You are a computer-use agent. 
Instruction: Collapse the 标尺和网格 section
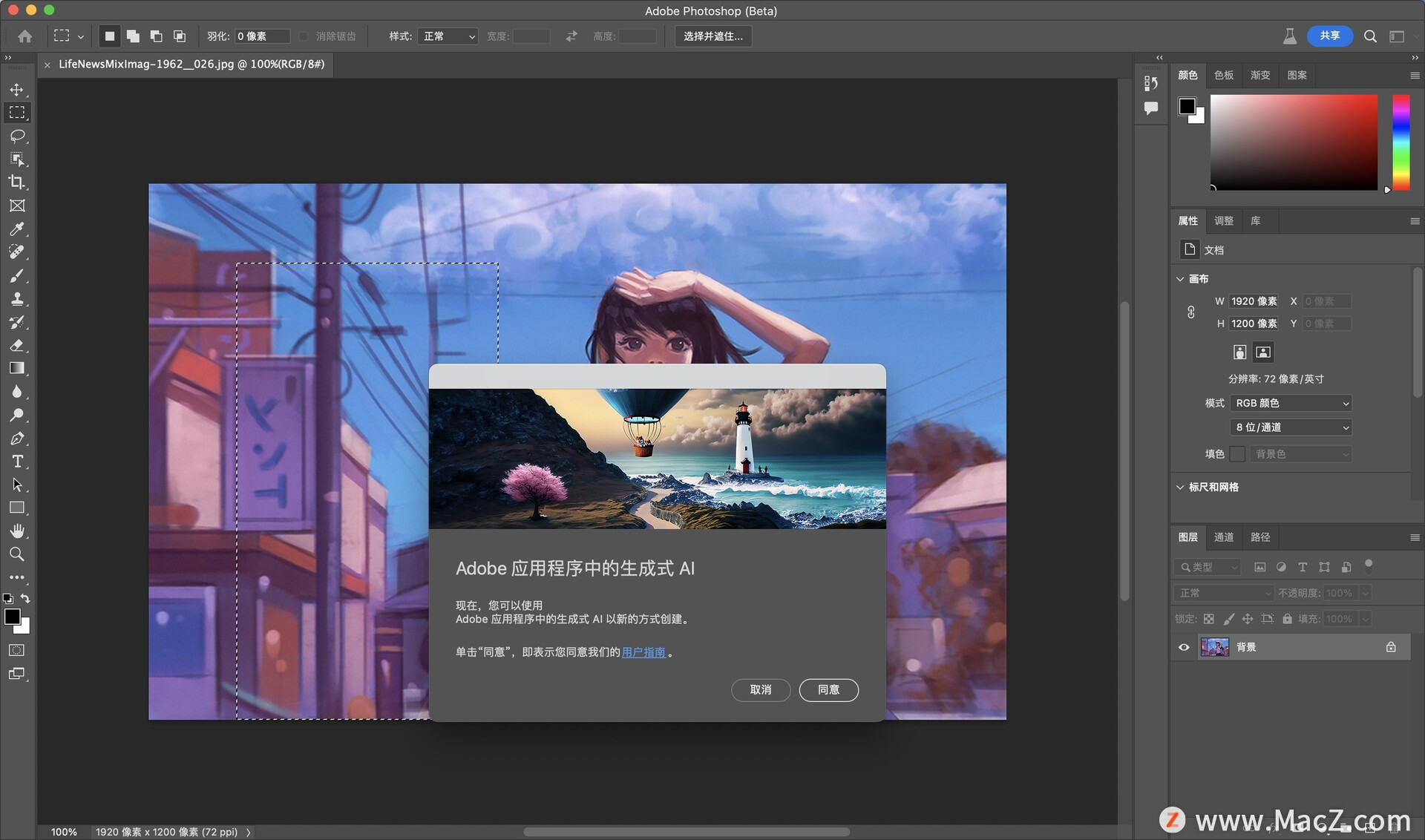coord(1181,488)
